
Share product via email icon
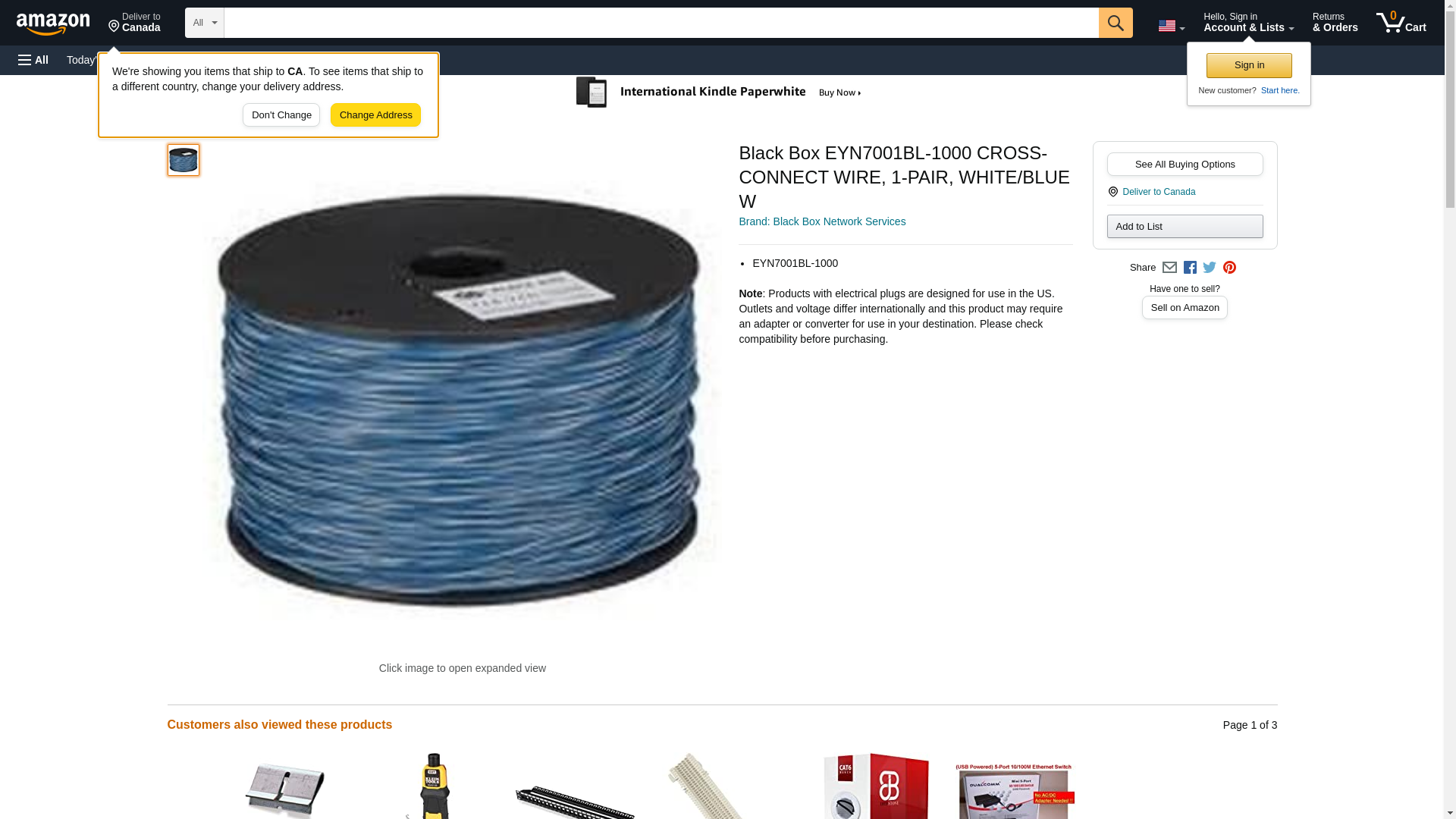coord(1169,268)
